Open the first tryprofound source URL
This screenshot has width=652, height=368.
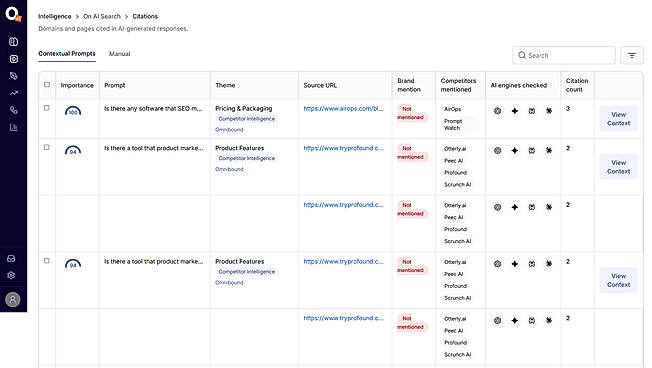pos(343,148)
